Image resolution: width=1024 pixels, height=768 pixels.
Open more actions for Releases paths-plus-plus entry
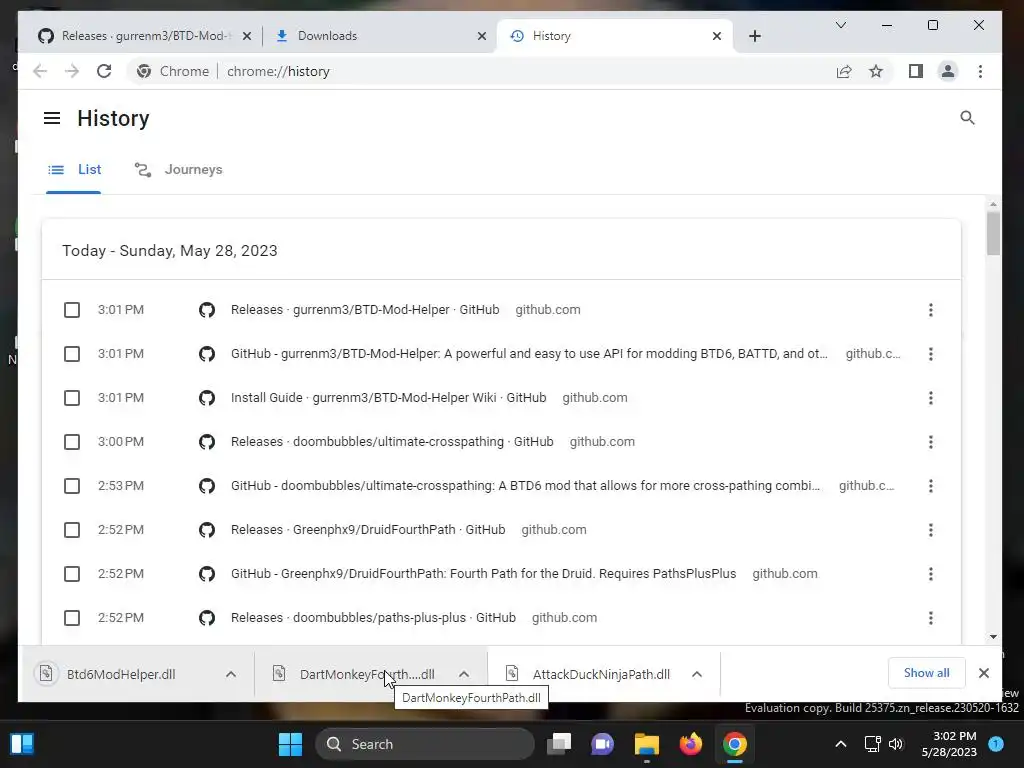tap(931, 618)
